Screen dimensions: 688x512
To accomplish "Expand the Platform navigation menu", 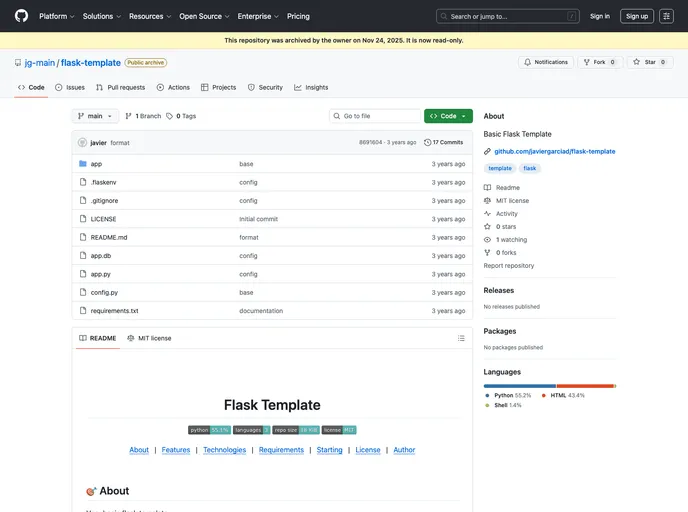I will tap(57, 16).
